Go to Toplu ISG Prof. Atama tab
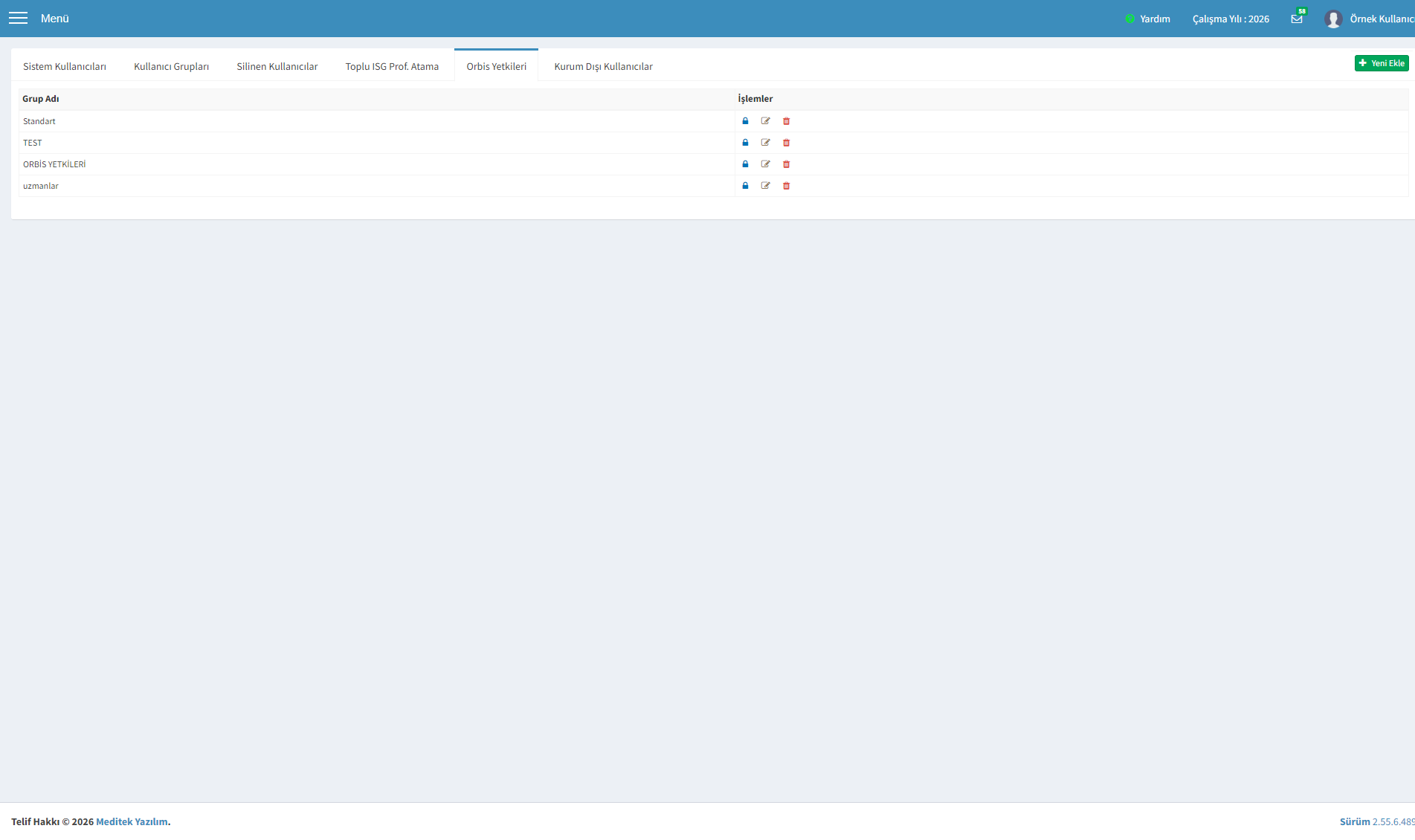 click(x=392, y=66)
